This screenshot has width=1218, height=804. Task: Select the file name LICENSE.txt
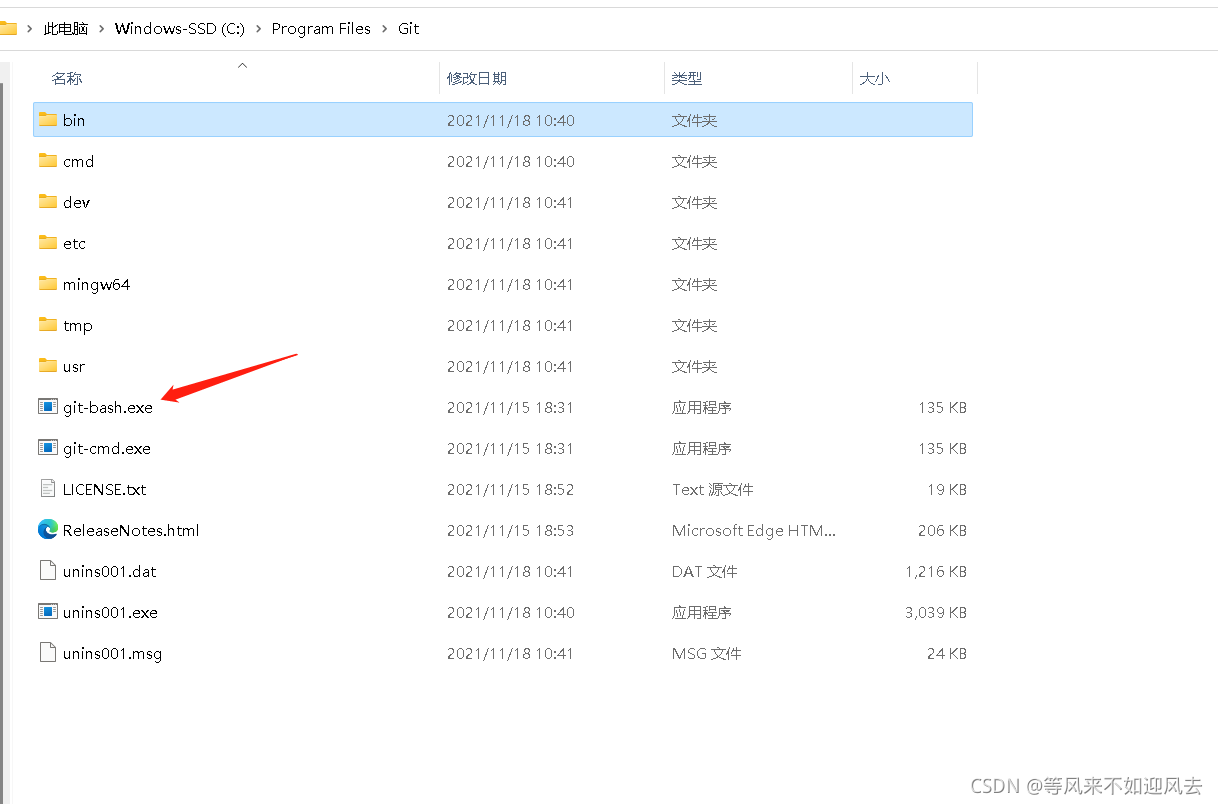pyautogui.click(x=105, y=489)
